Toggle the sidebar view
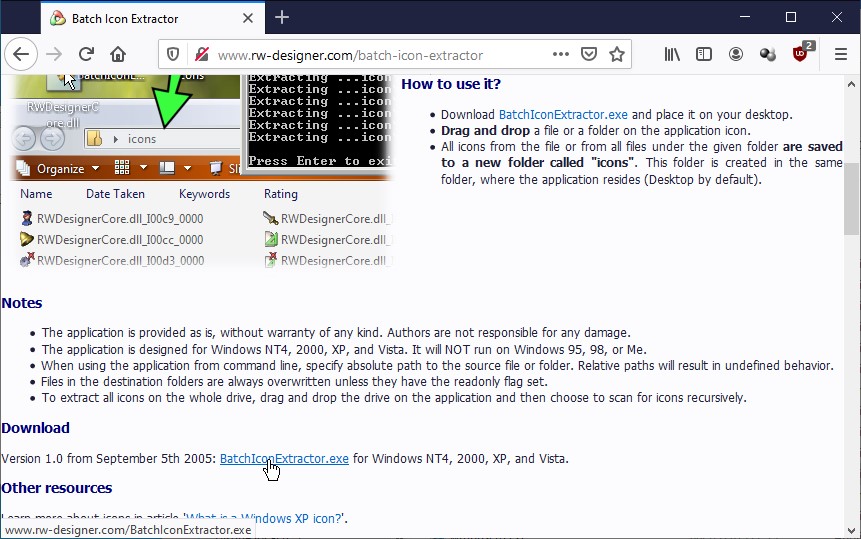861x539 pixels. click(704, 54)
